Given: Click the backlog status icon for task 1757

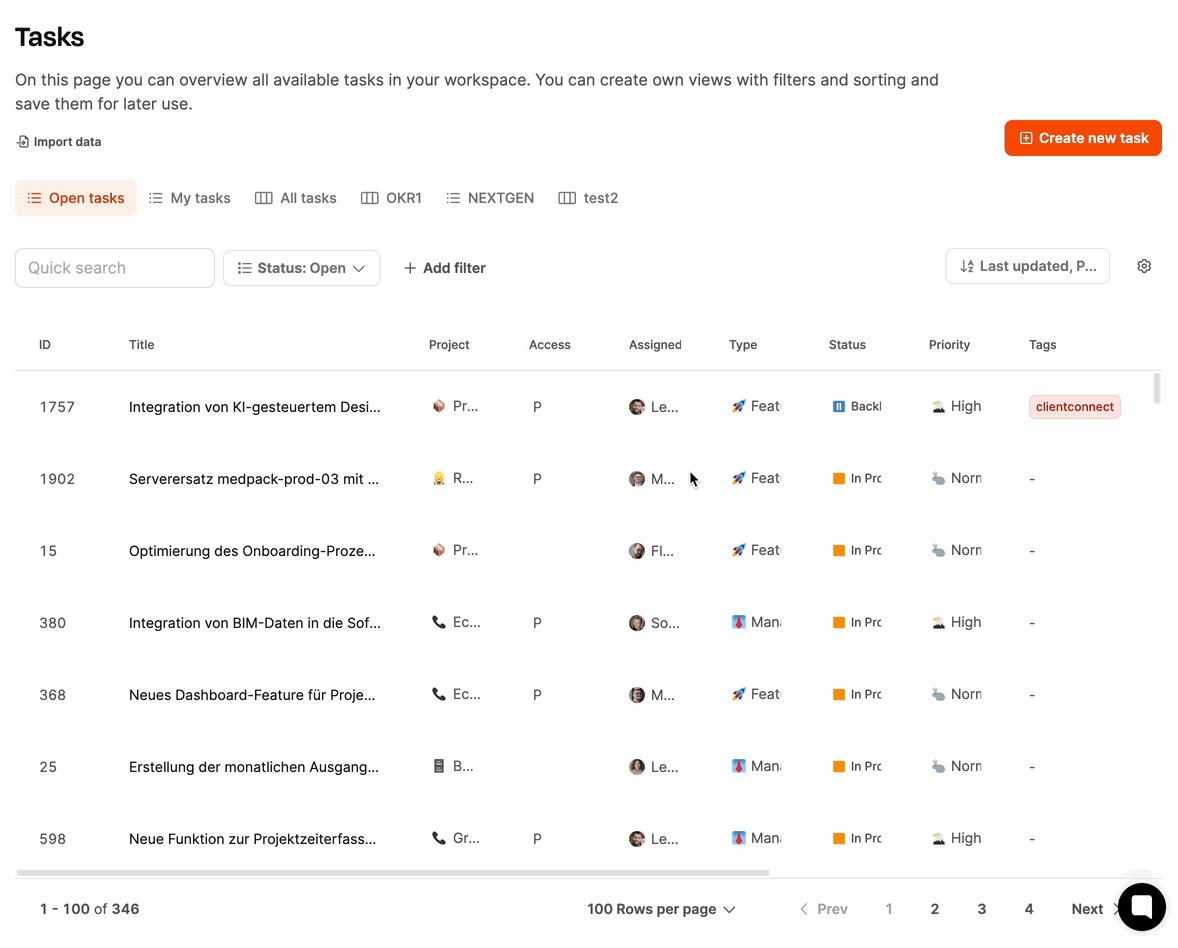Looking at the screenshot, I should coord(839,406).
